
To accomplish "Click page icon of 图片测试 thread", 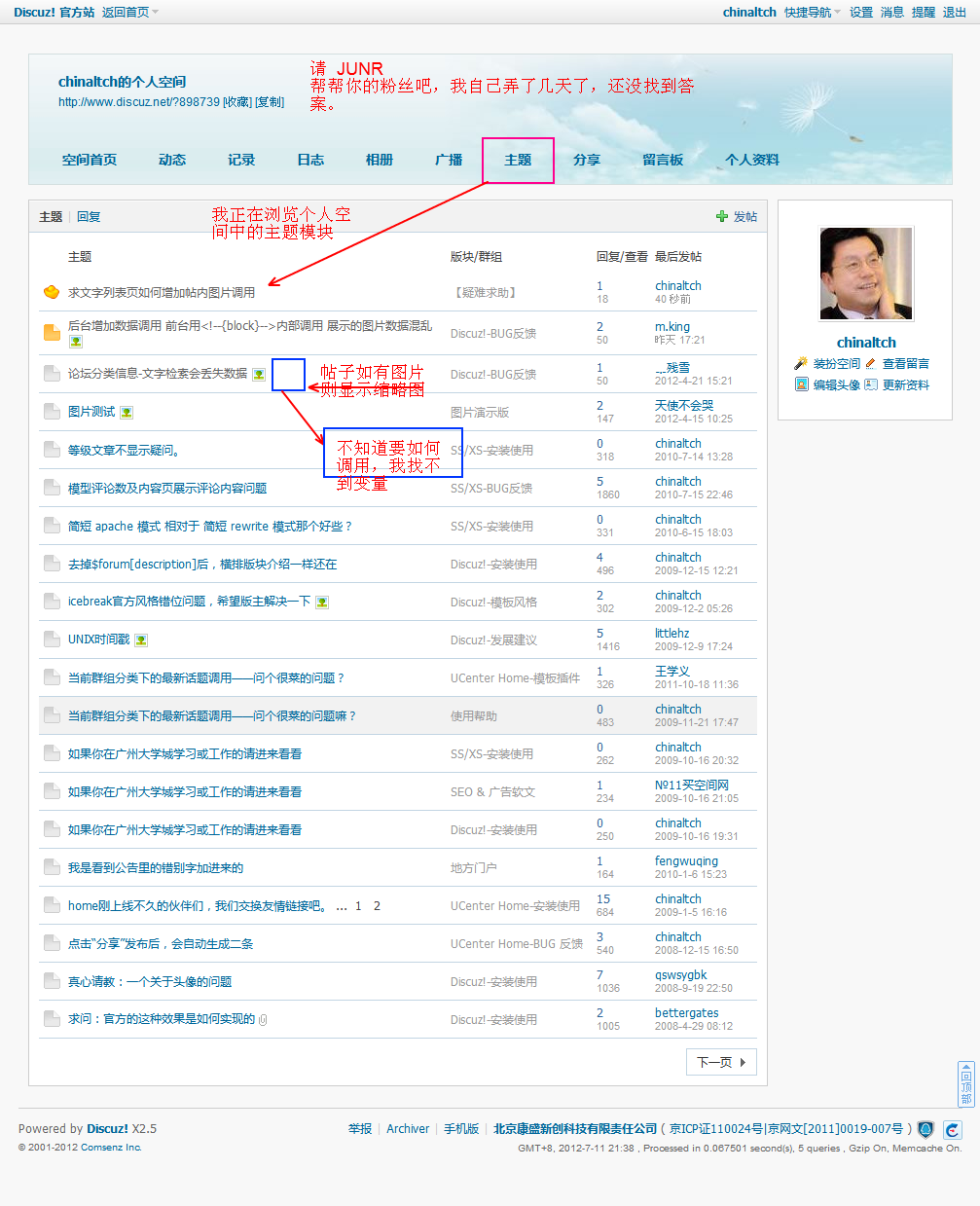I will [x=52, y=412].
